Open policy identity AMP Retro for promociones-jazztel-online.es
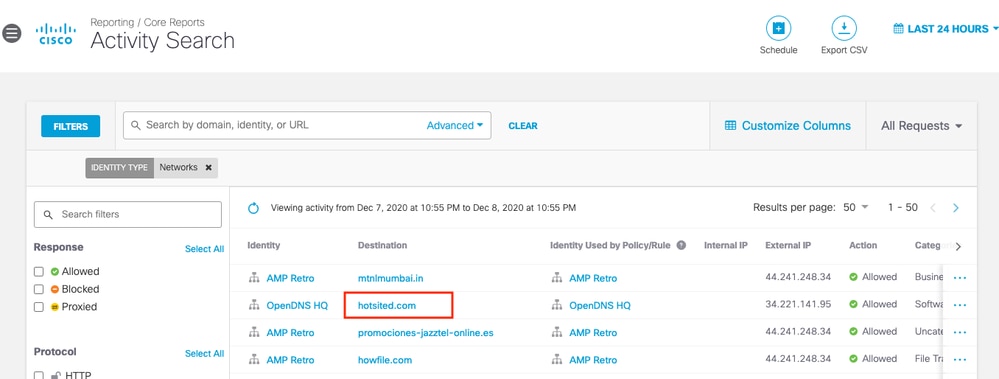This screenshot has height=379, width=999. pyautogui.click(x=593, y=333)
